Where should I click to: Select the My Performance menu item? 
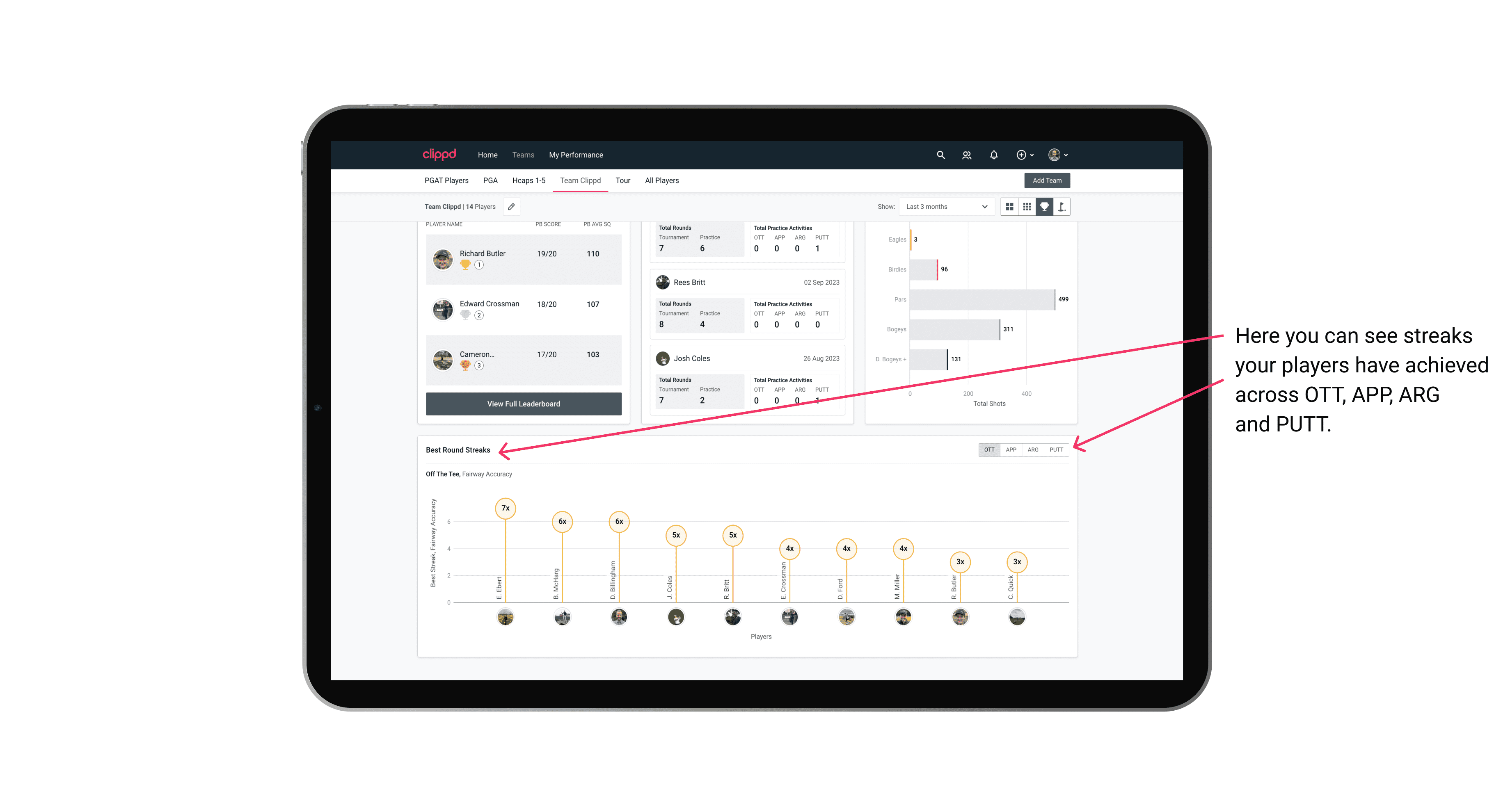tap(576, 155)
